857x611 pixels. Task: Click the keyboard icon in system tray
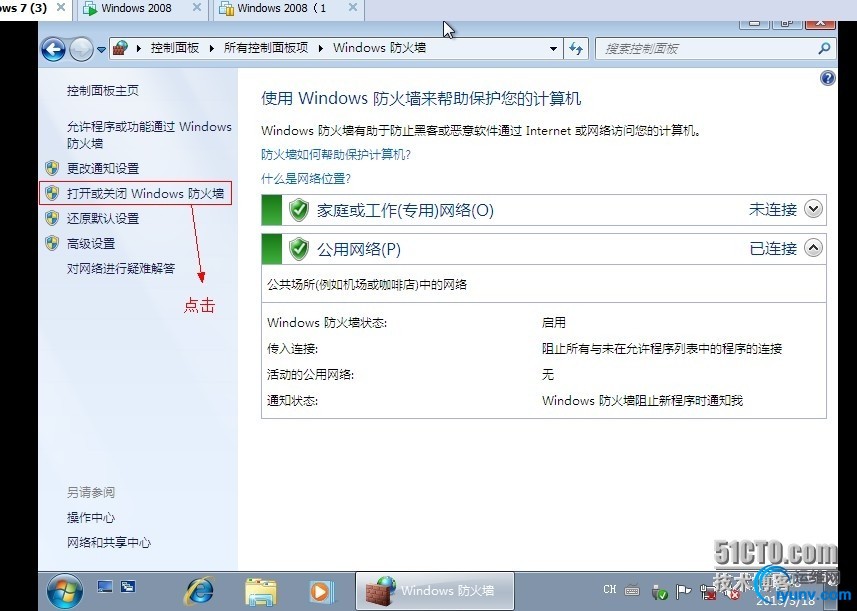tap(632, 590)
